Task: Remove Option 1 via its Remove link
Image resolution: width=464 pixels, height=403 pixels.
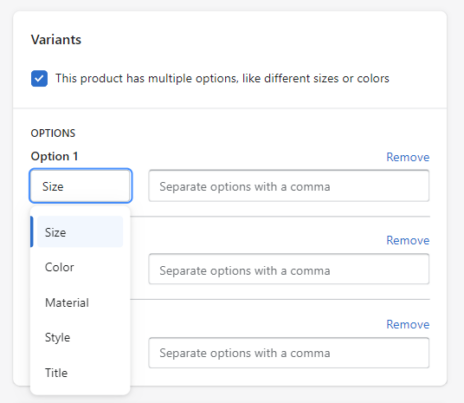Action: (x=408, y=157)
